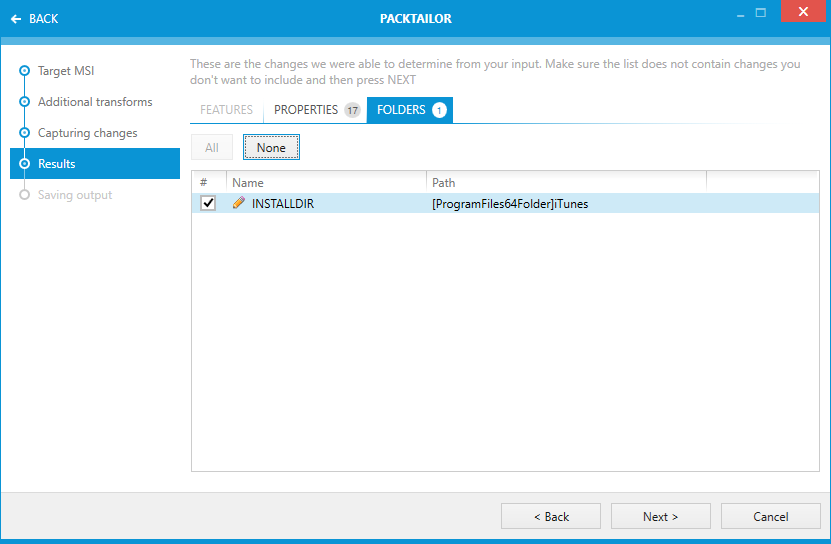Image resolution: width=831 pixels, height=544 pixels.
Task: Click the Folders count badge showing 1
Action: coord(439,110)
